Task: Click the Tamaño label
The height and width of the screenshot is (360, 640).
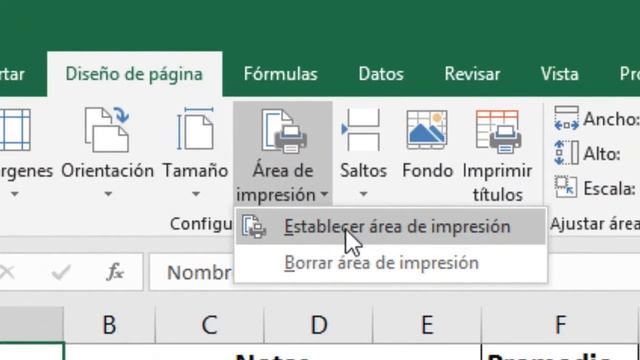Action: 196,171
